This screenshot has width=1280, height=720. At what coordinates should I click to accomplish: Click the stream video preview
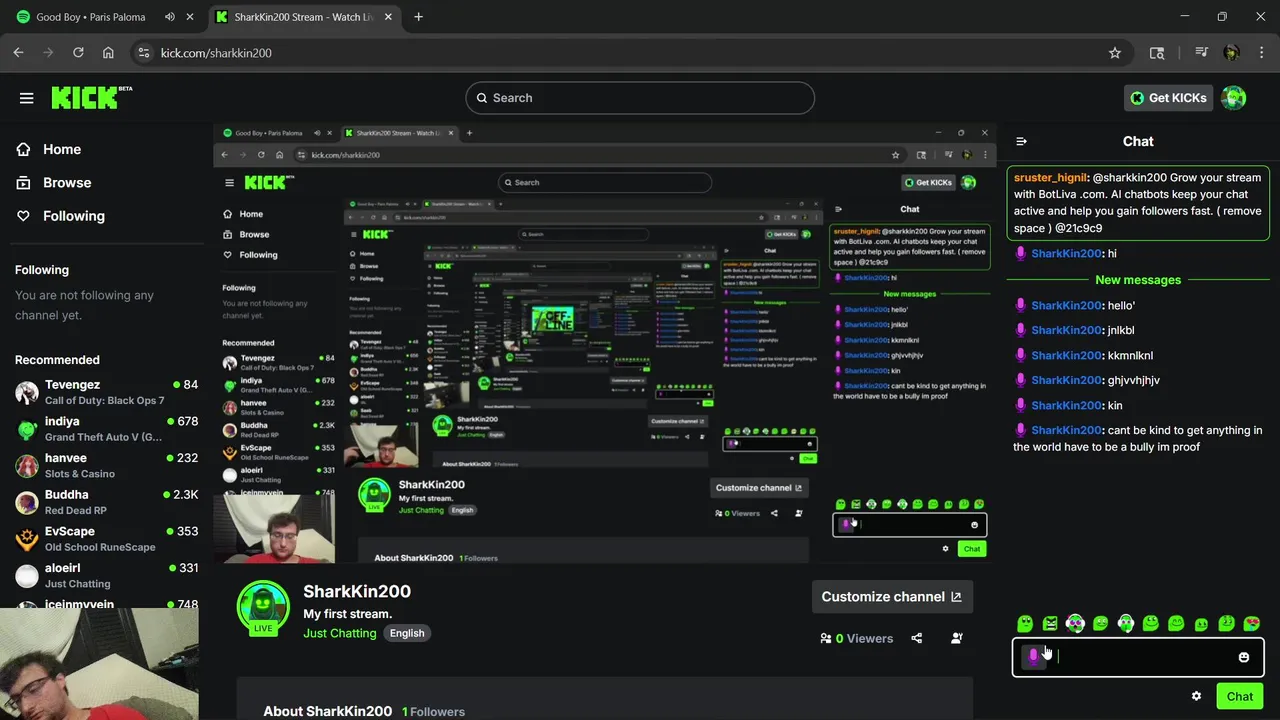[x=604, y=343]
